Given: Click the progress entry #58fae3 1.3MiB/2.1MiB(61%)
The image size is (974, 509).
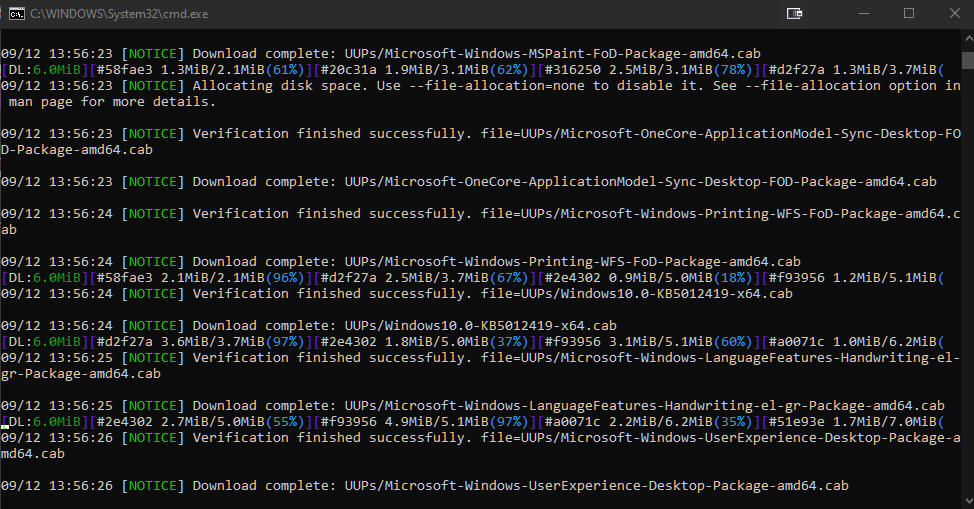Looking at the screenshot, I should (201, 70).
